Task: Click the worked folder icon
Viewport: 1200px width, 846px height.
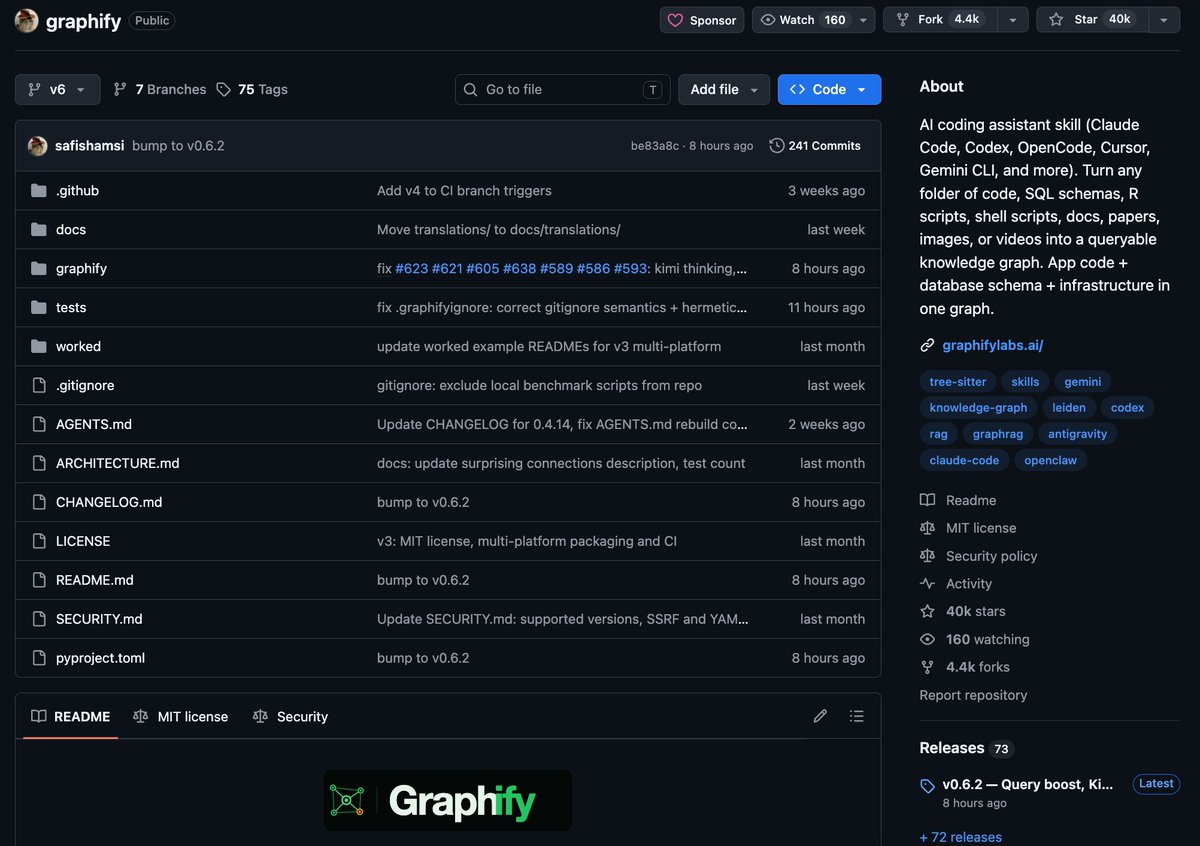Action: coord(39,347)
